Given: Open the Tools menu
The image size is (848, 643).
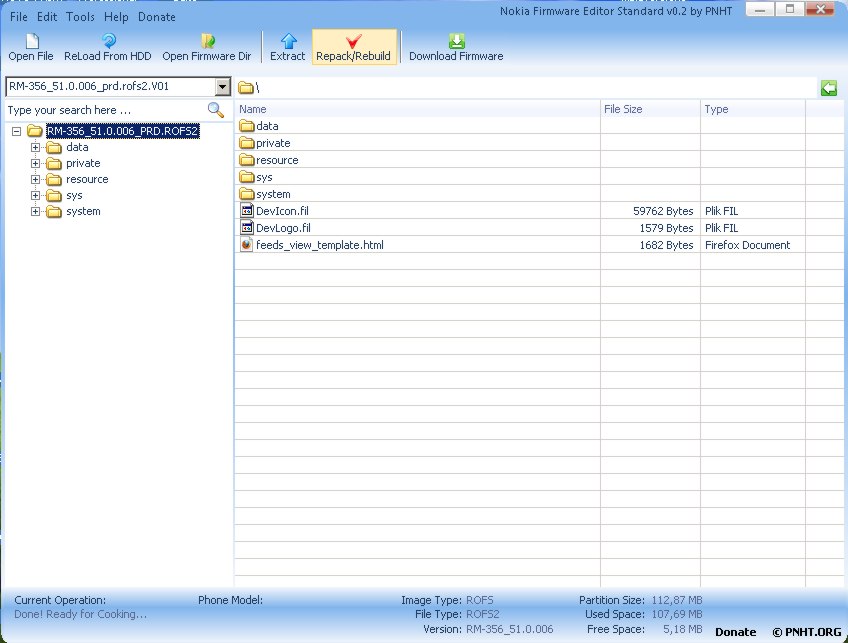Looking at the screenshot, I should click(80, 17).
